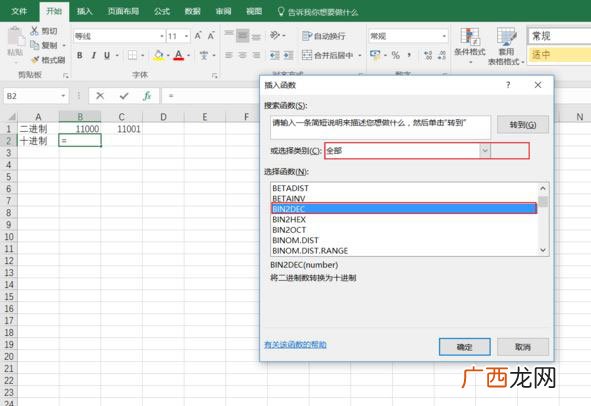Image resolution: width=591 pixels, height=406 pixels.
Task: Select cell C1 containing 11001
Action: pyautogui.click(x=121, y=129)
